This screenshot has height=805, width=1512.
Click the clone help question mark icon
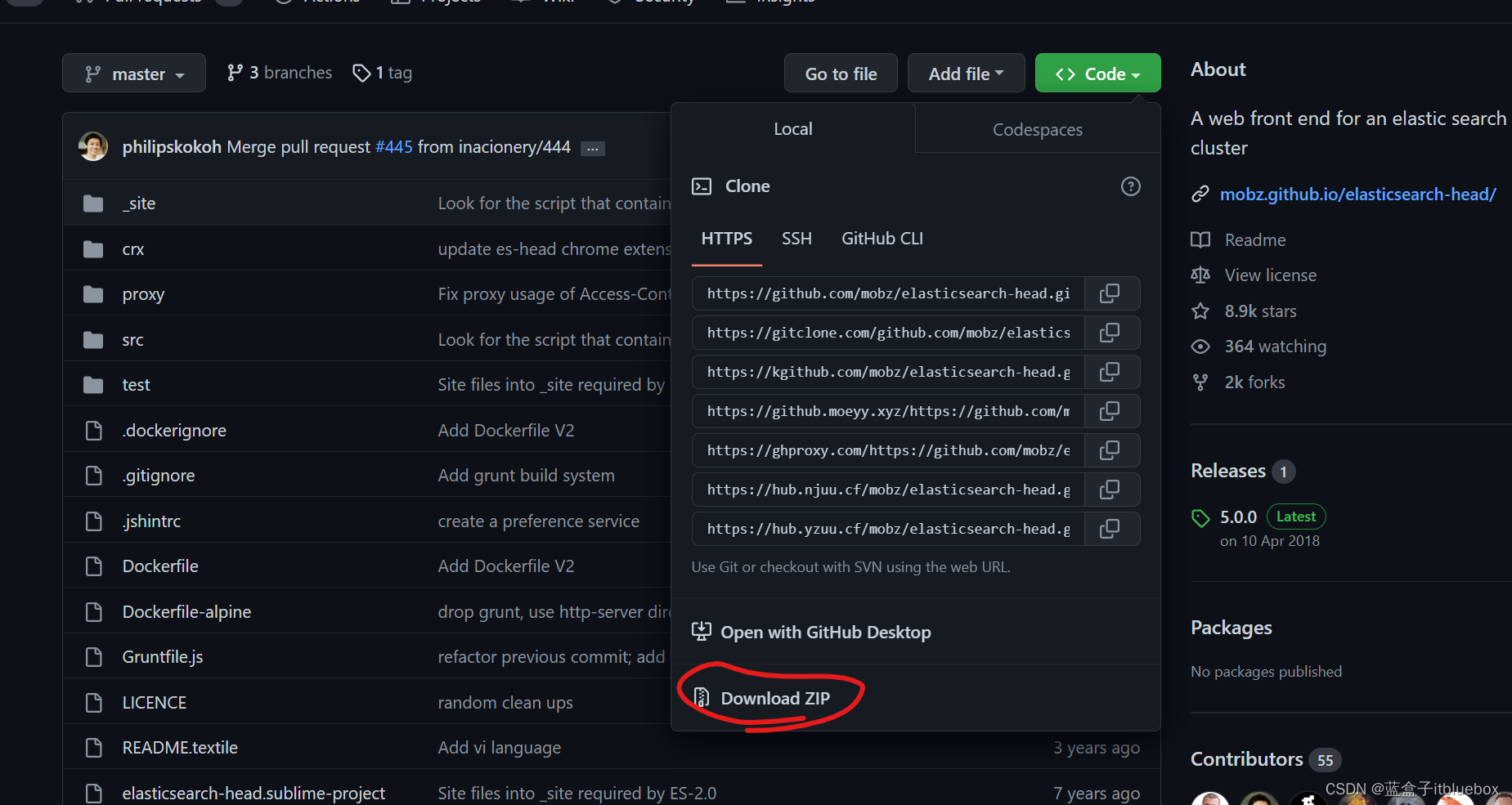coord(1130,186)
